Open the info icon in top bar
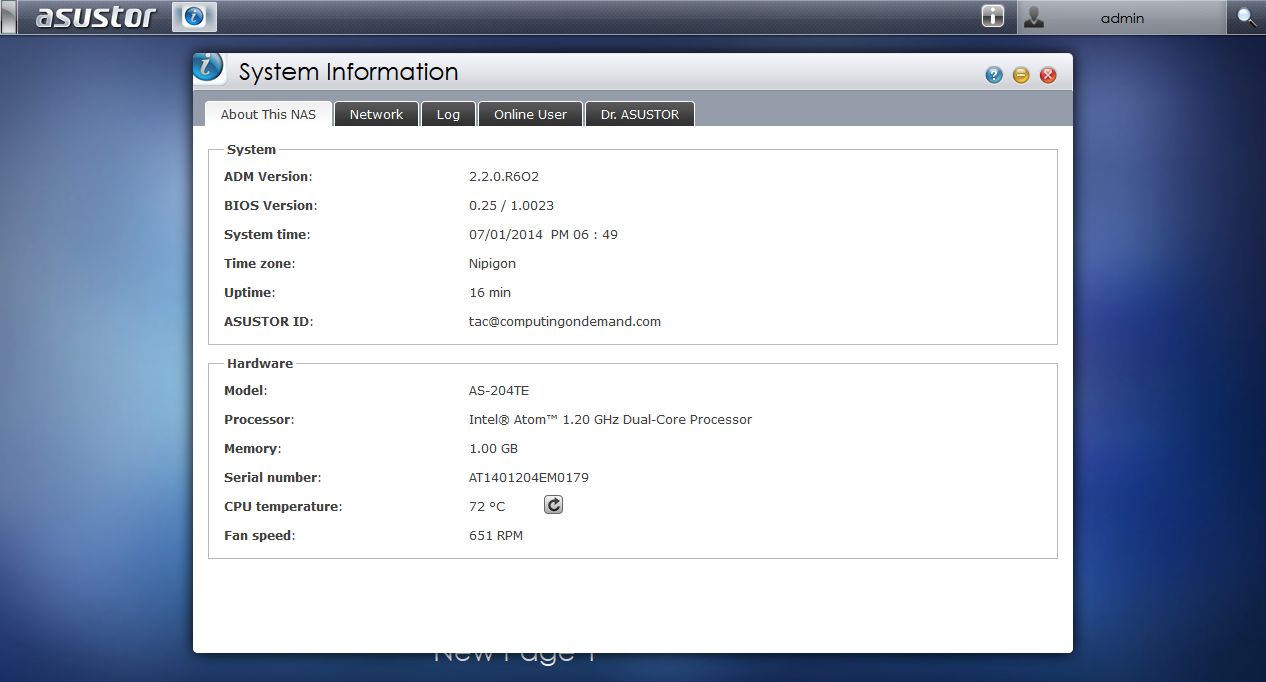The width and height of the screenshot is (1266, 682). tap(992, 16)
